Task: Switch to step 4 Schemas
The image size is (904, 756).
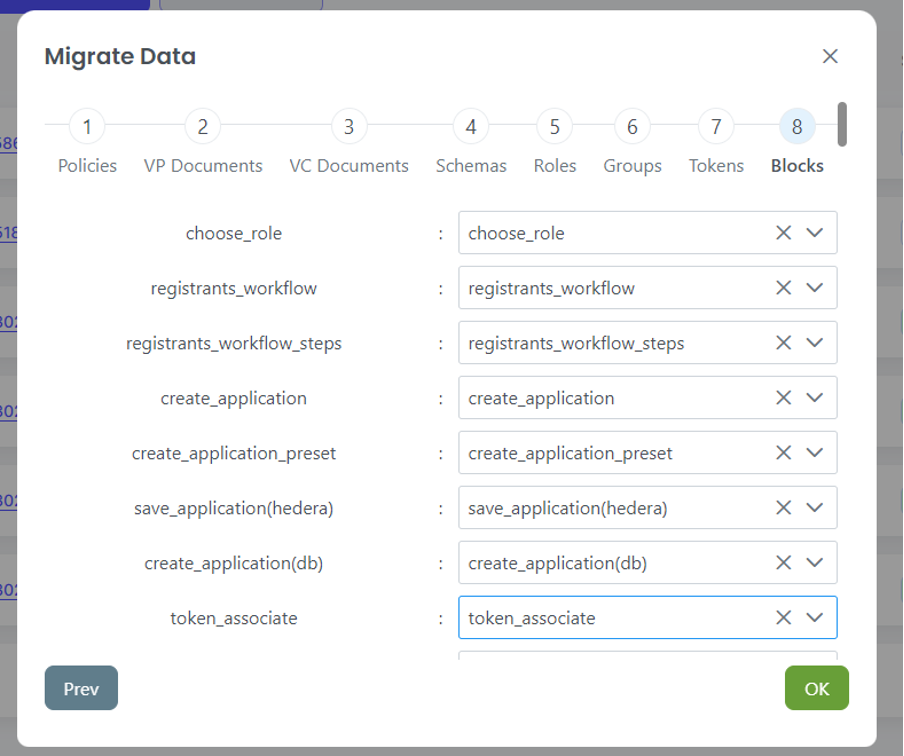Action: pos(471,127)
